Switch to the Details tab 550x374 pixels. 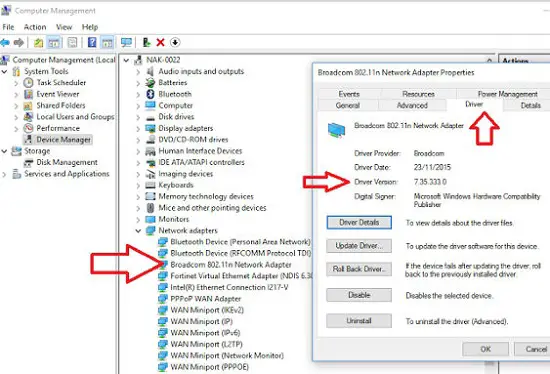point(530,105)
